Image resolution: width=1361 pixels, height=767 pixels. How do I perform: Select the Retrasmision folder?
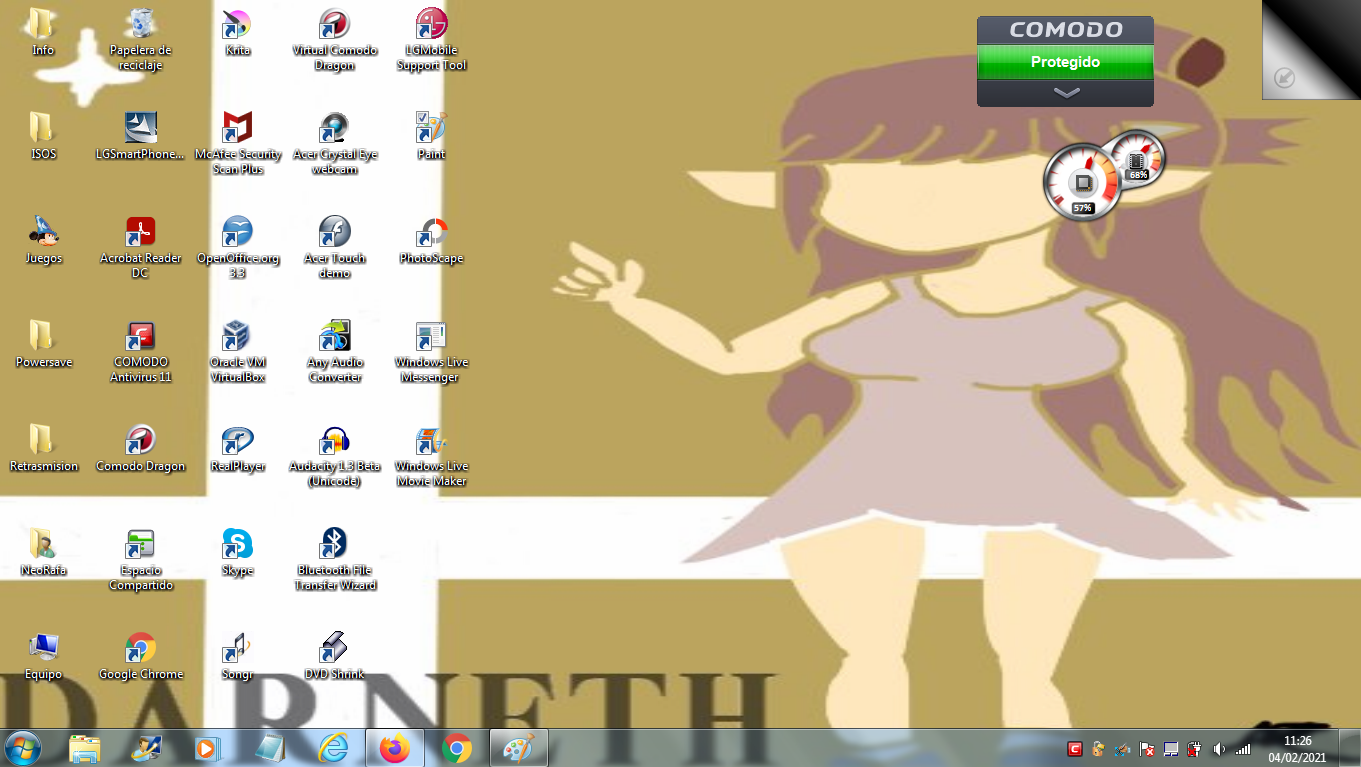[x=43, y=448]
